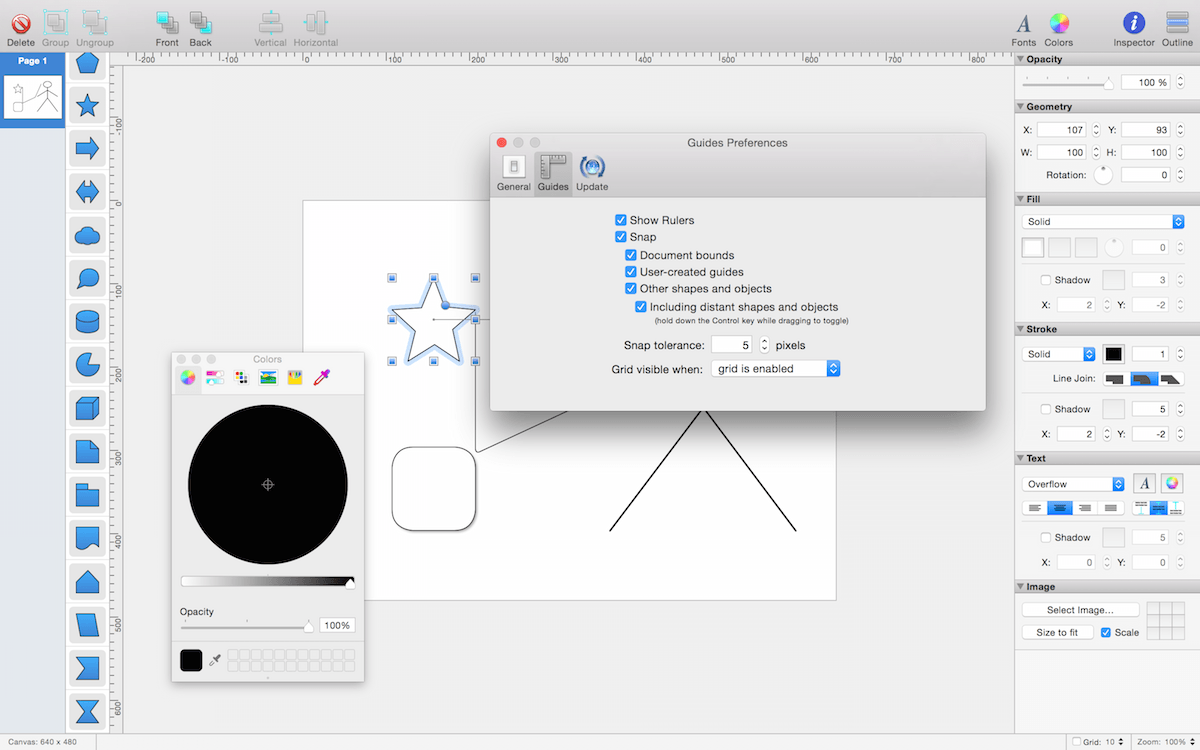Select color sliders tab in Colors window
Screen dimensions: 1200x750
214,377
